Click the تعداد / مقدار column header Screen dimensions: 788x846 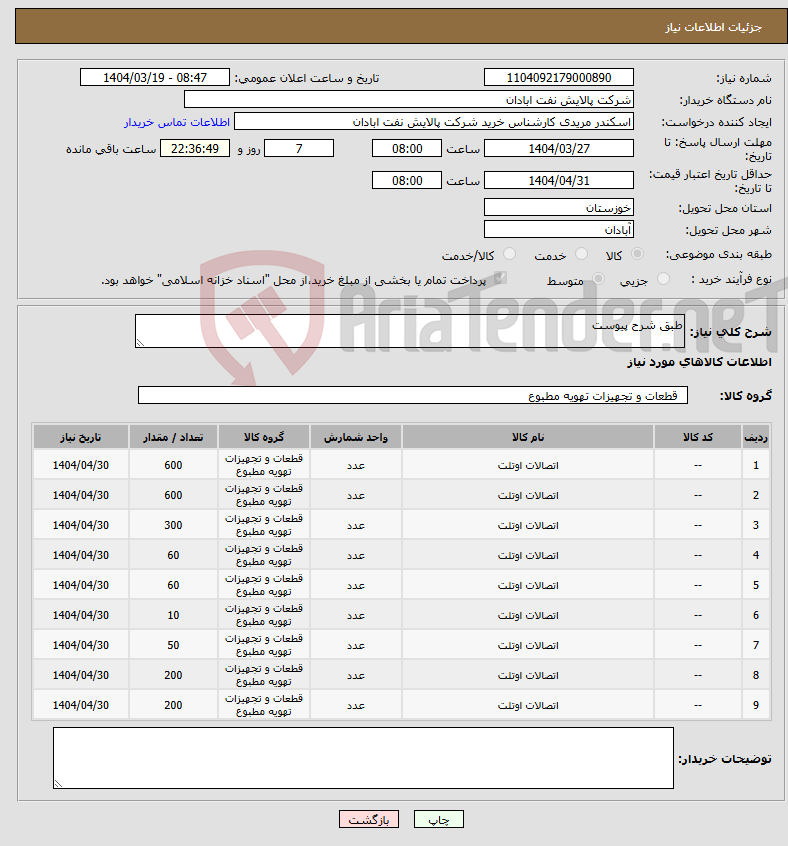point(173,437)
